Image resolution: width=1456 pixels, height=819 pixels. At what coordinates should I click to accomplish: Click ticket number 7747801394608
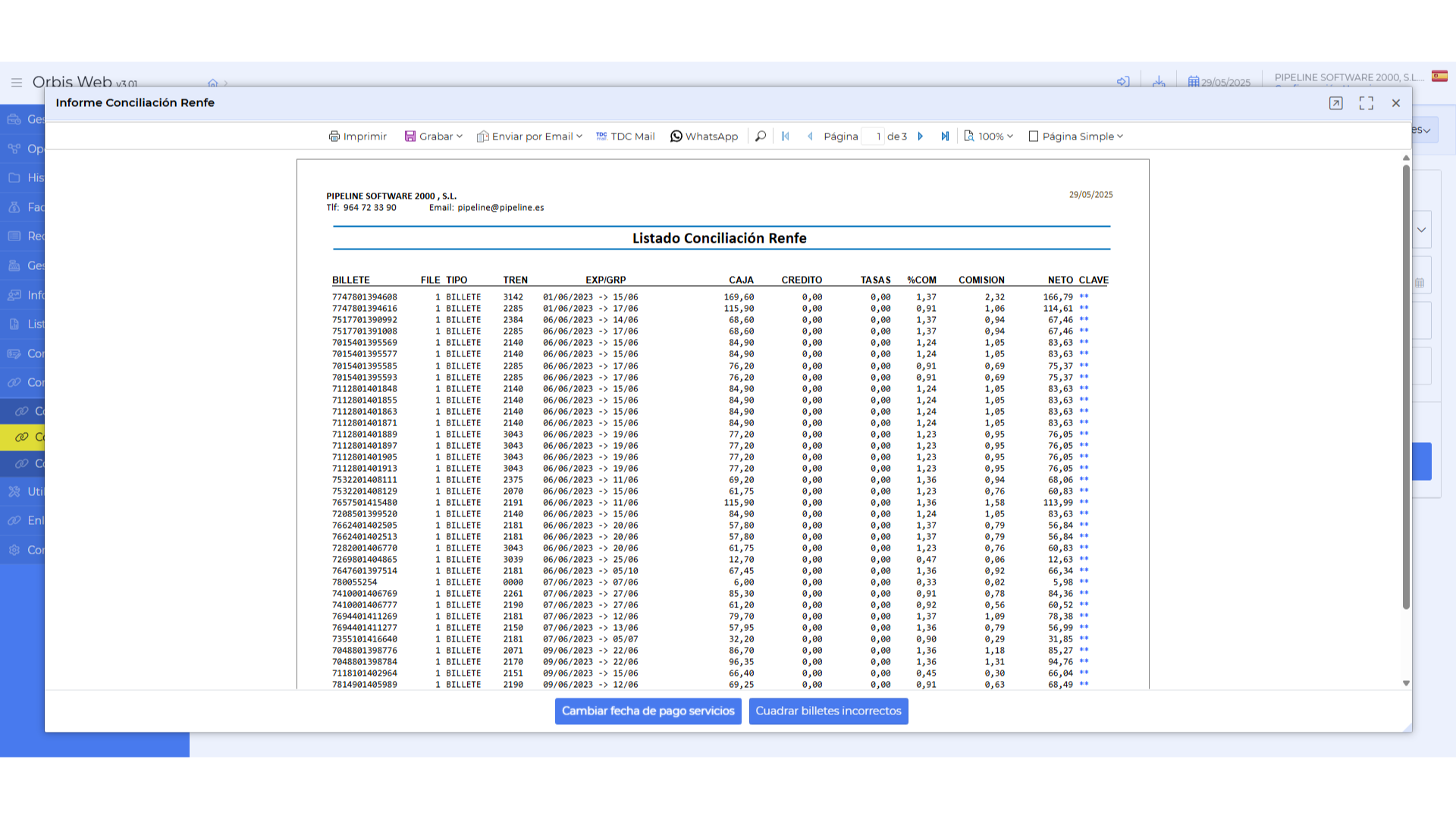point(364,297)
